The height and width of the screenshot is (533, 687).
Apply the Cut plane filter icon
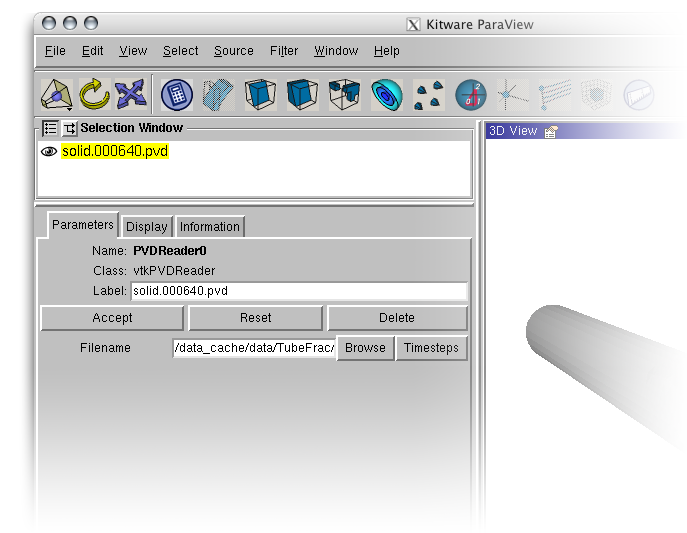(218, 95)
